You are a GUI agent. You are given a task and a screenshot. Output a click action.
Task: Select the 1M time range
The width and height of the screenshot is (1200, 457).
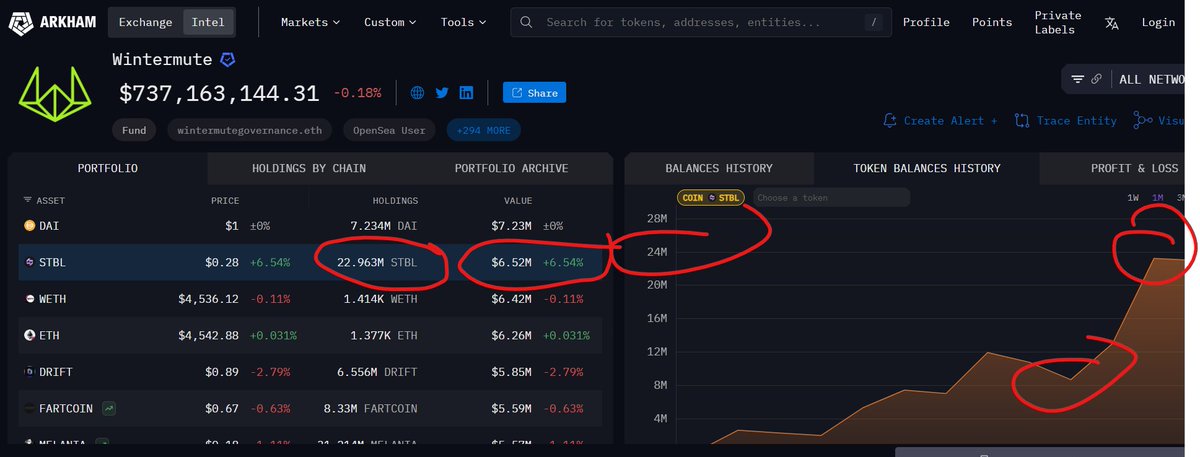[x=1158, y=198]
